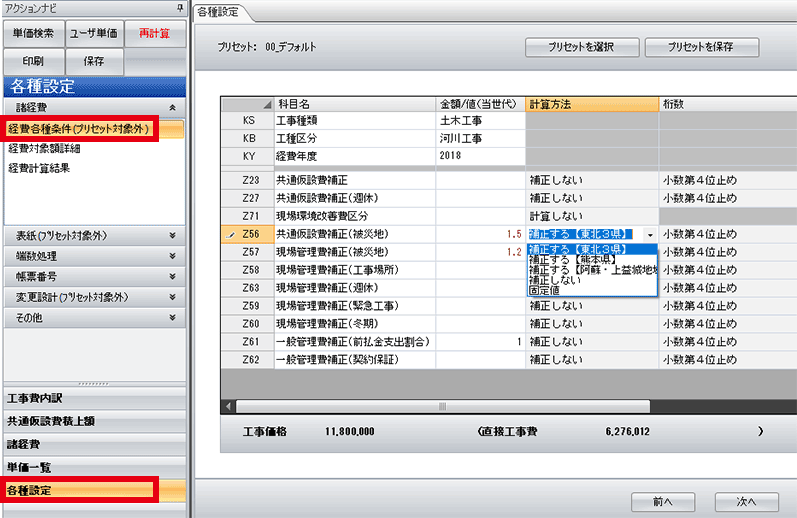This screenshot has height=518, width=797.
Task: Select 経費対象額詳細 in the list
Action: pyautogui.click(x=44, y=148)
